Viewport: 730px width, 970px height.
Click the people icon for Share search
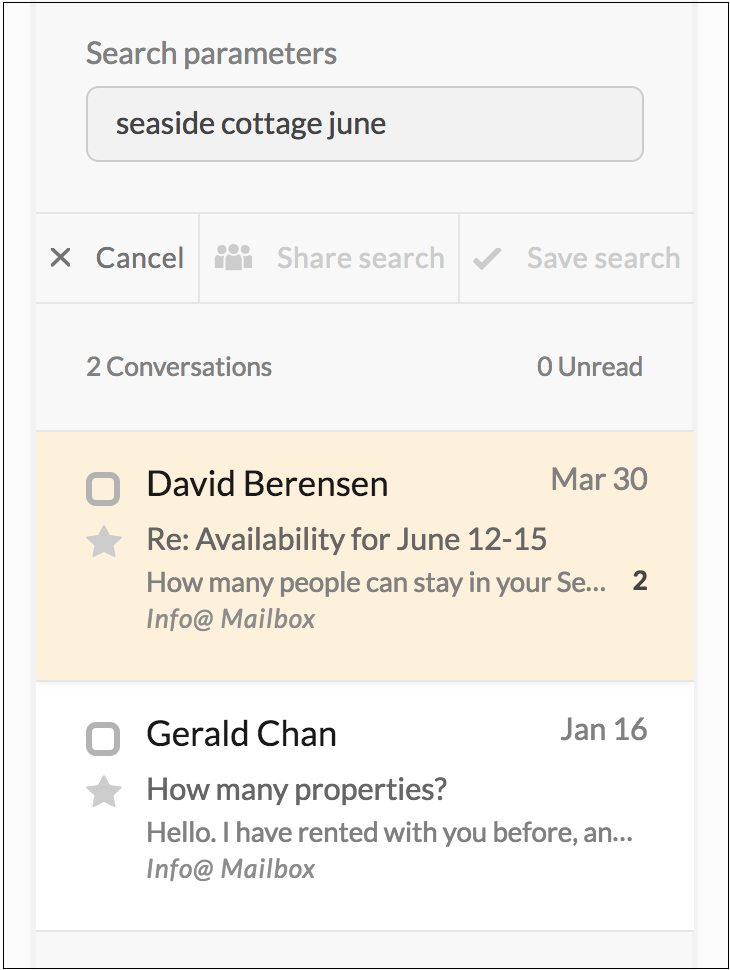[233, 257]
